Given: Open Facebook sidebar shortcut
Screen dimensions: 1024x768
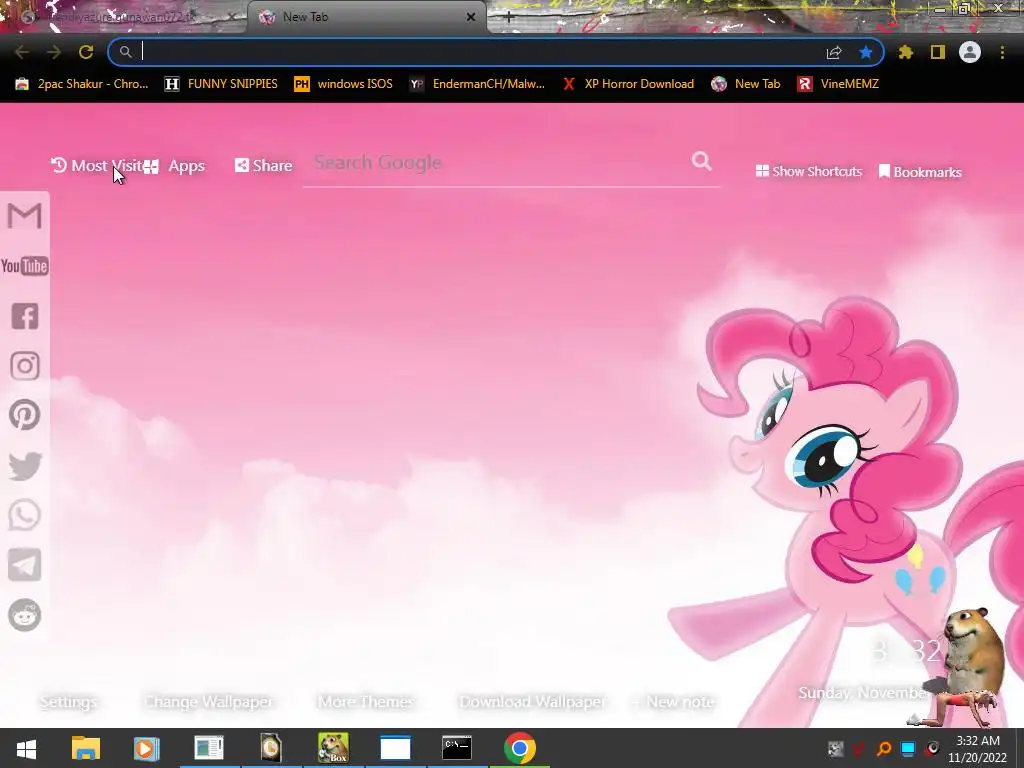Looking at the screenshot, I should [x=25, y=316].
